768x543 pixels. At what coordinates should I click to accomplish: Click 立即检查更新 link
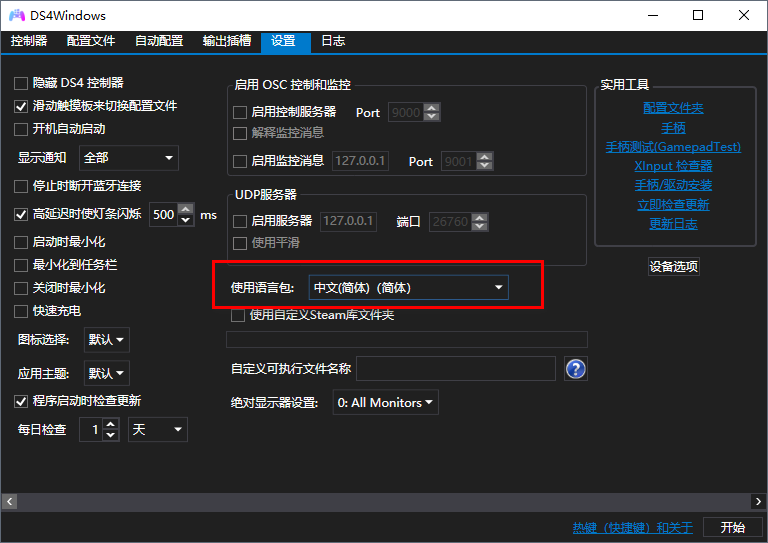(673, 205)
